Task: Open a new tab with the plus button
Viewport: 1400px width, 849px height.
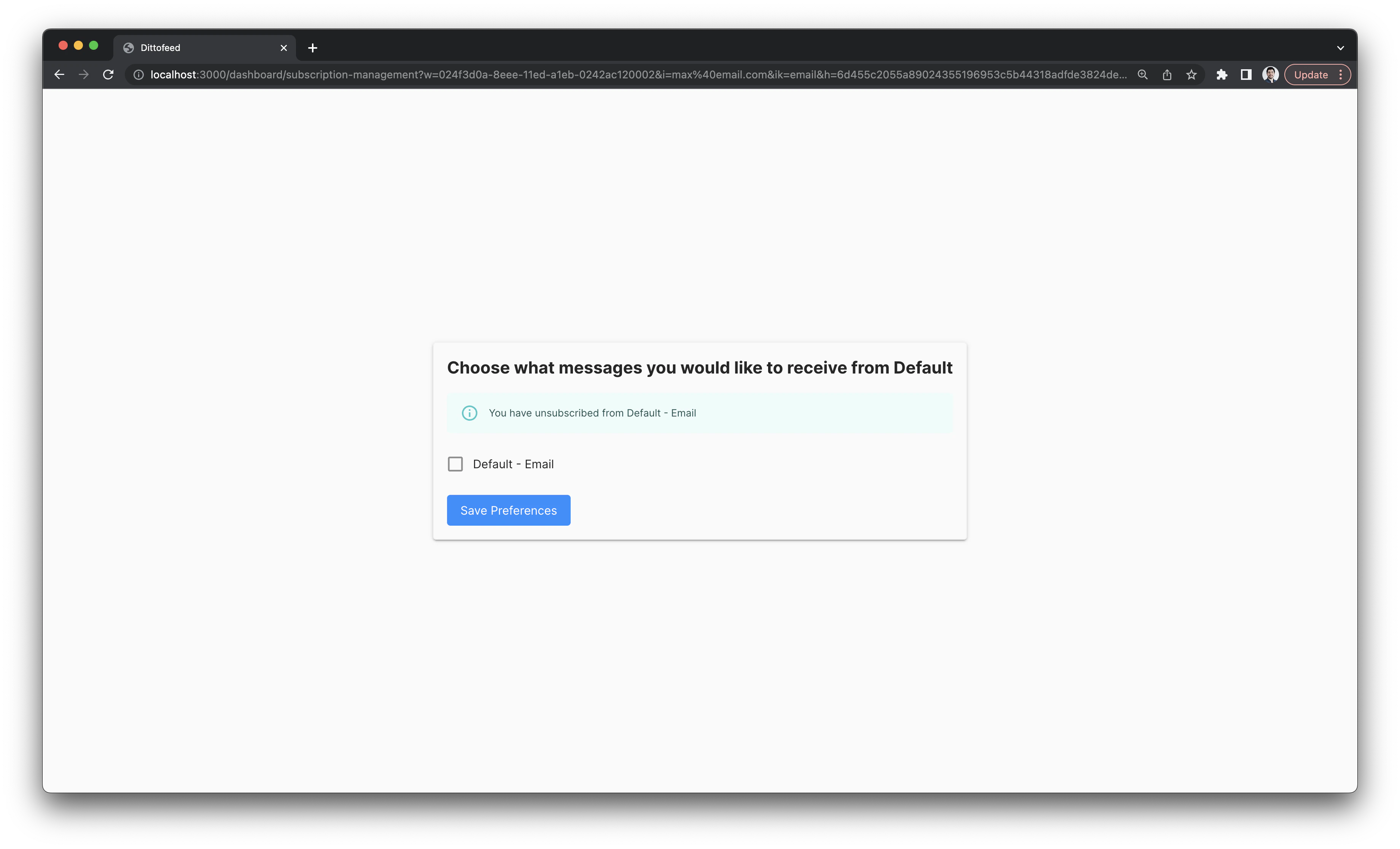Action: (312, 48)
